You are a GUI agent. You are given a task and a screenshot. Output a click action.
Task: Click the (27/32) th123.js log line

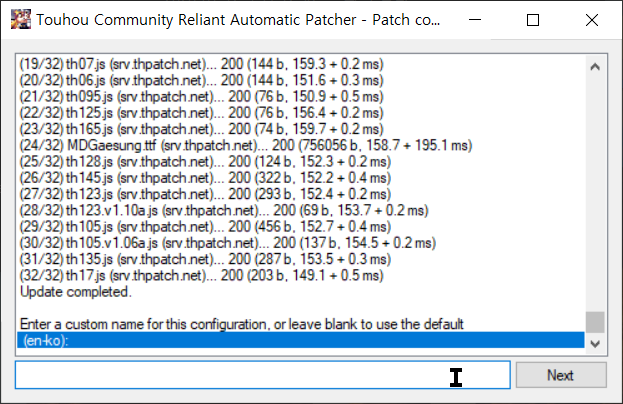point(205,194)
